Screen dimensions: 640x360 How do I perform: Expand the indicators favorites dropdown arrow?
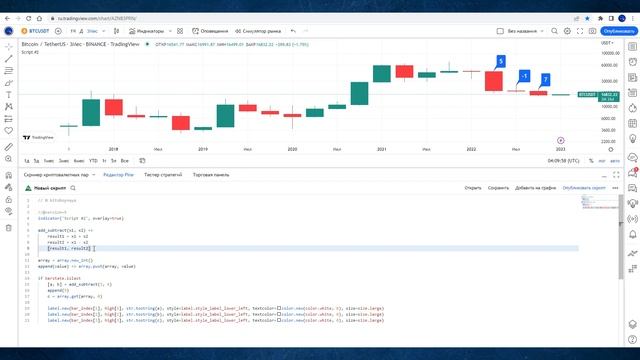(170, 31)
